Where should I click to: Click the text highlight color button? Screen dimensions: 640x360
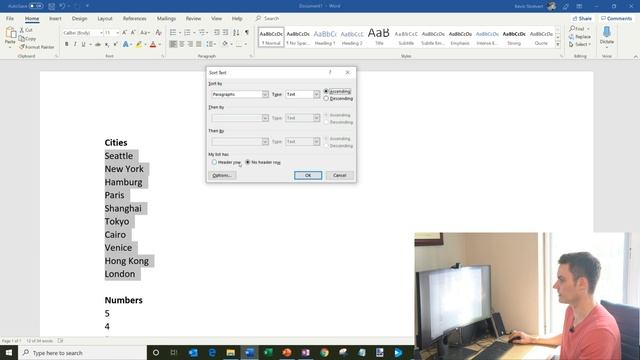coord(139,44)
